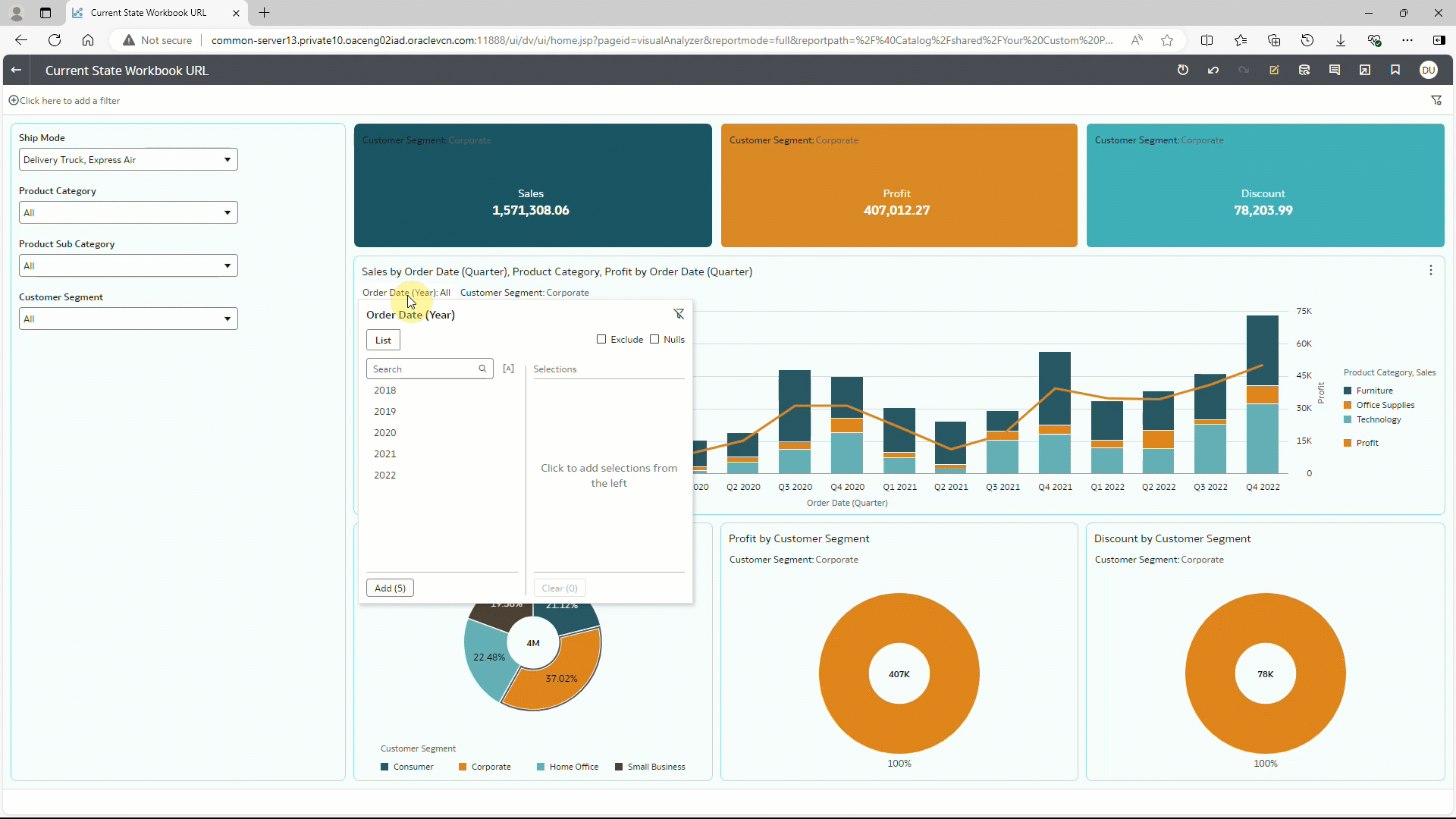Screen dimensions: 1456x819
Task: Select 2021 from the year list
Action: coord(384,453)
